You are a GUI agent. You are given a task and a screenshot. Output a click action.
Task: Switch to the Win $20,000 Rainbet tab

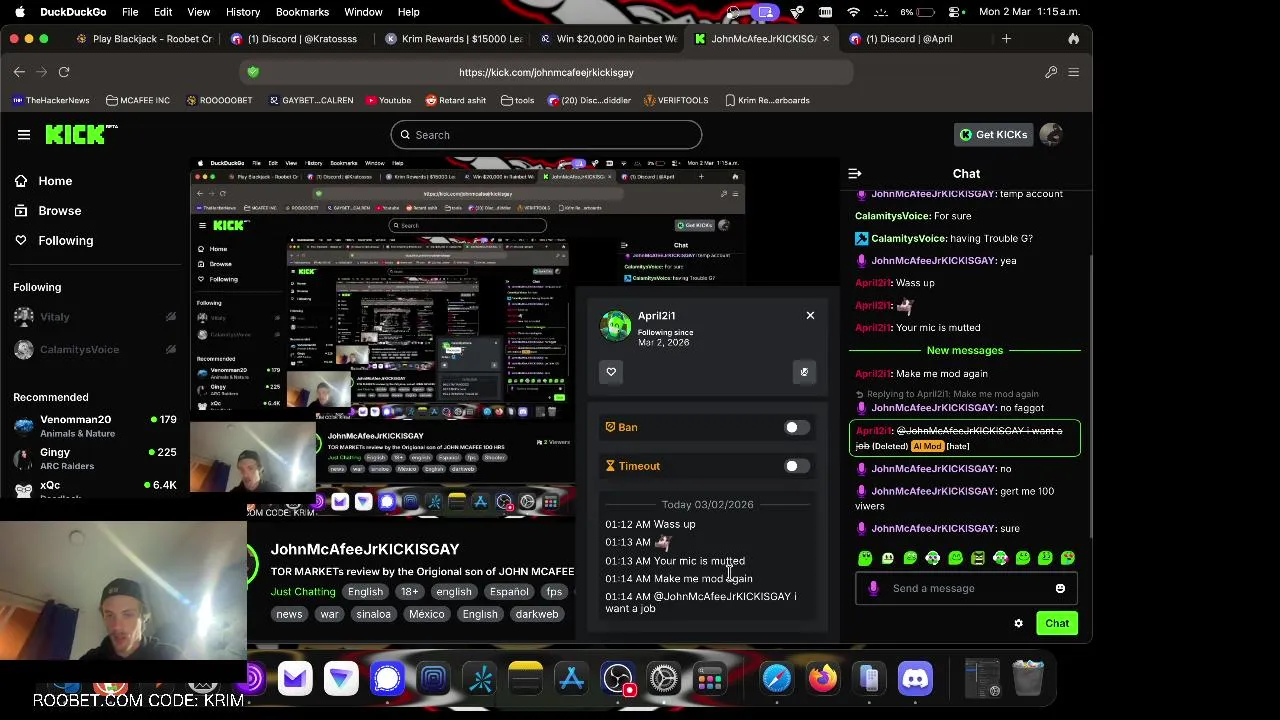point(609,39)
